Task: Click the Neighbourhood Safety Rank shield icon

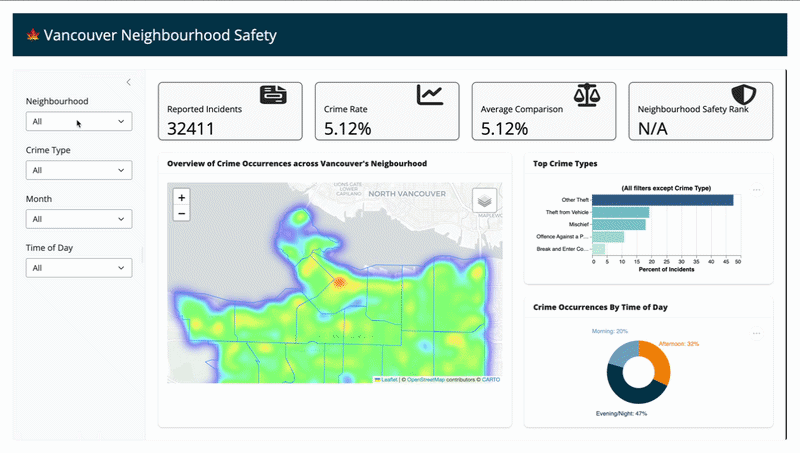Action: click(x=743, y=95)
